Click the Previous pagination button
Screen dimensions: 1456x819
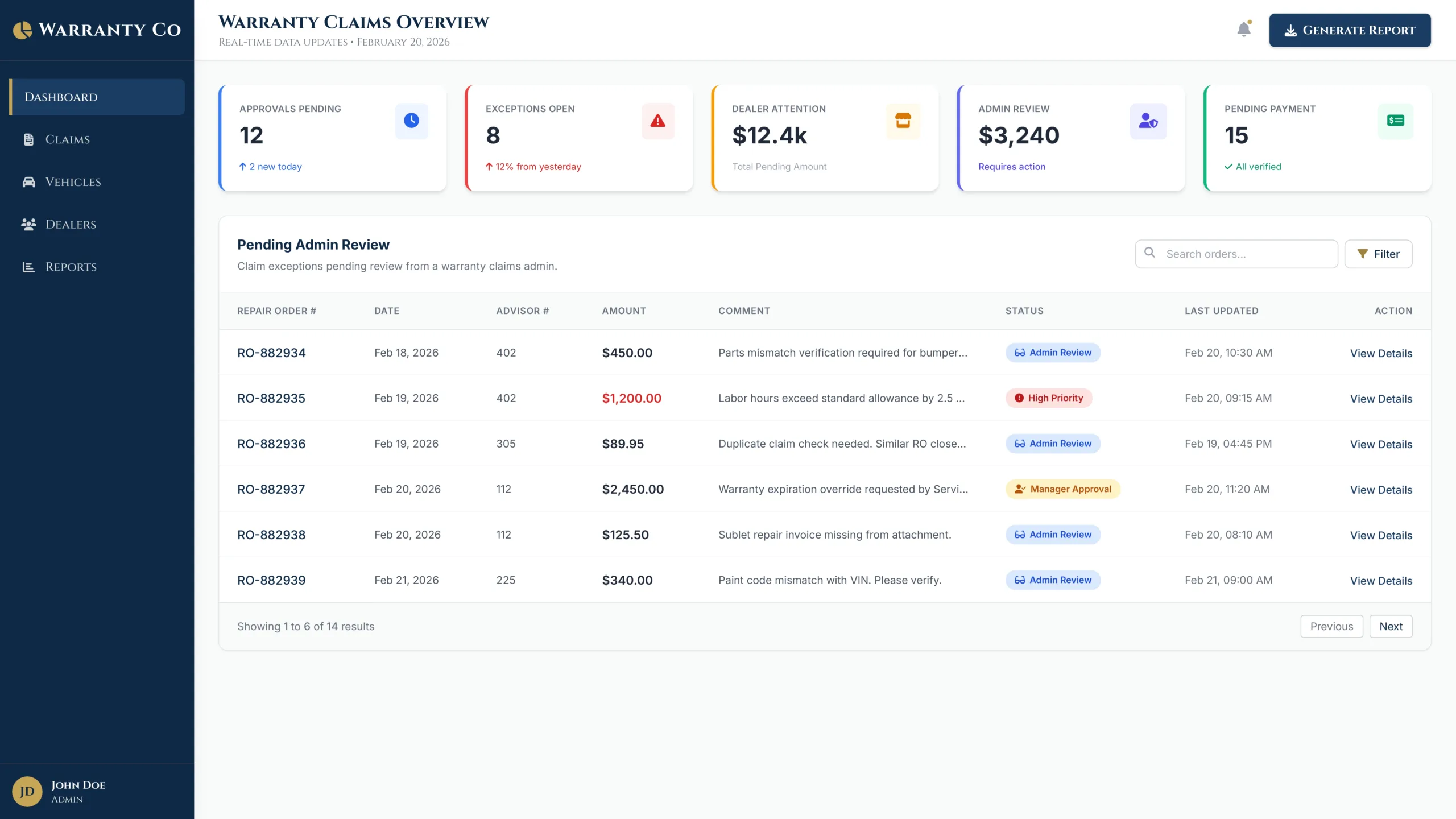[1331, 626]
